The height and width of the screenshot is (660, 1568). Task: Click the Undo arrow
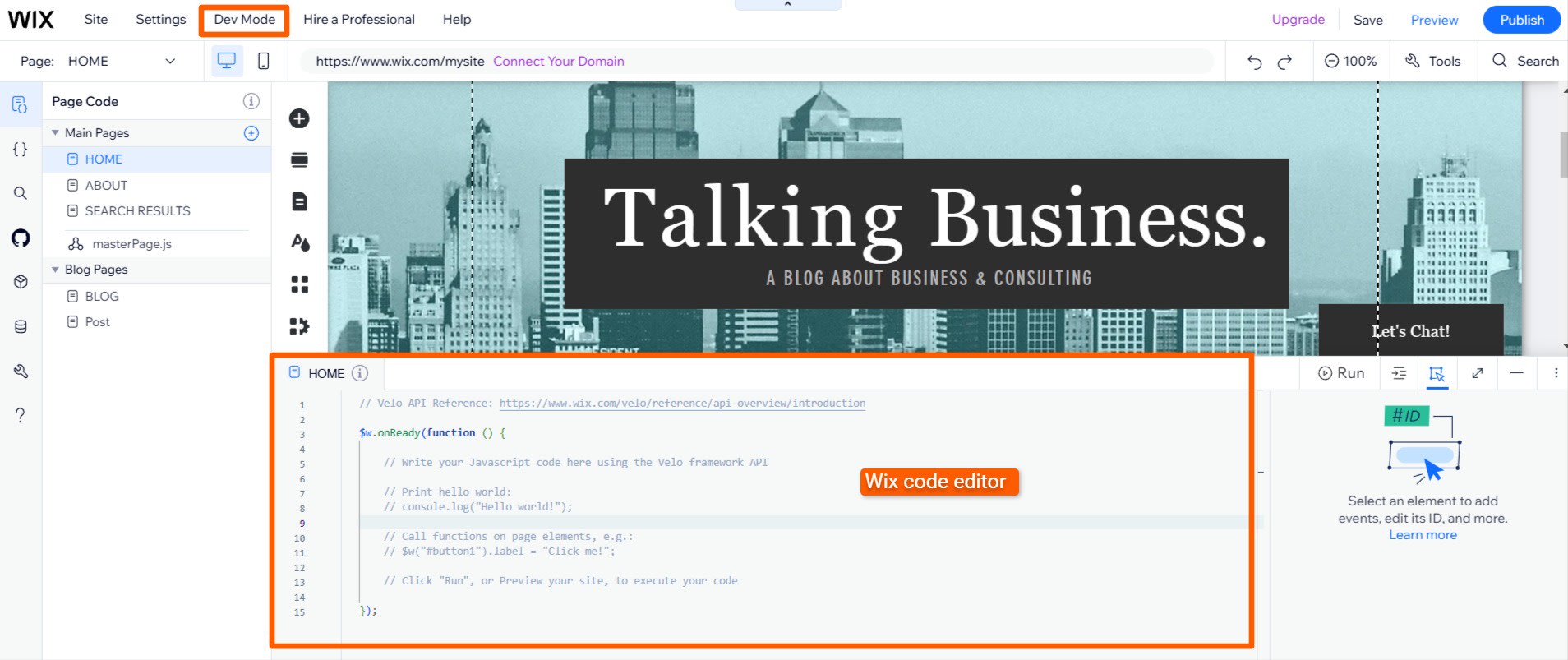click(1254, 62)
